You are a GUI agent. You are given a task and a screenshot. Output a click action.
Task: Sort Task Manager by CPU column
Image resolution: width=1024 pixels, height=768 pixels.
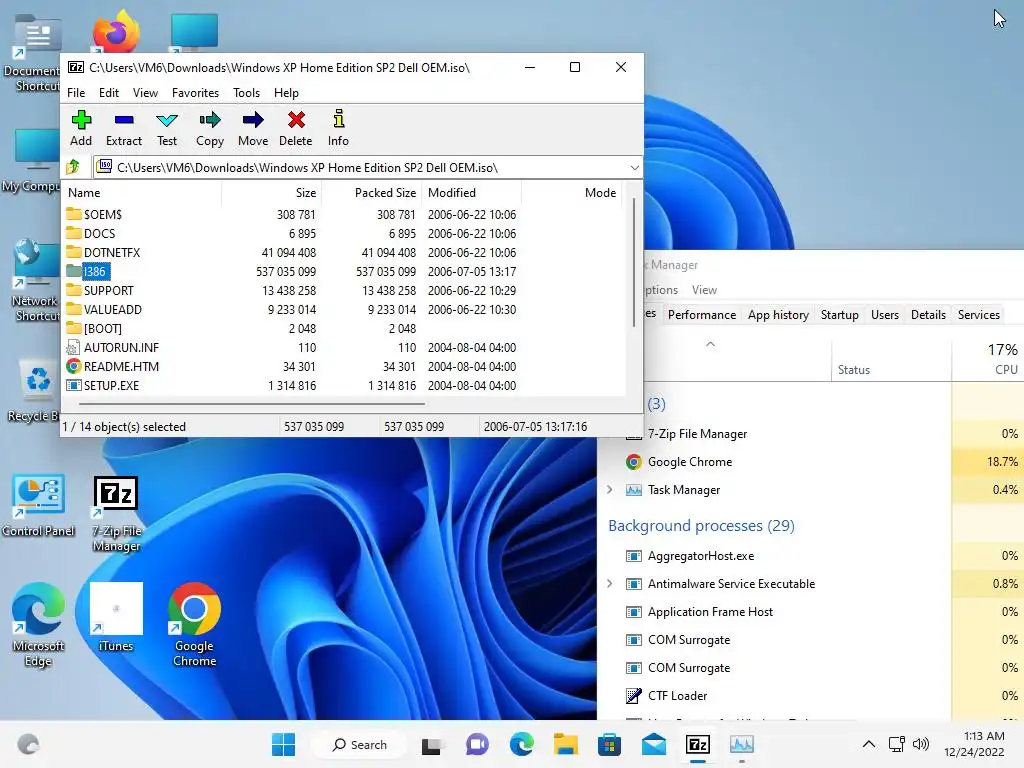pyautogui.click(x=987, y=359)
